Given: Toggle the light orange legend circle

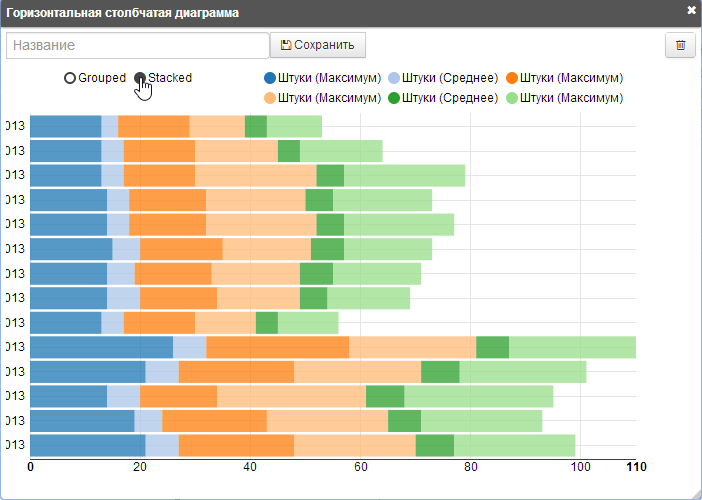Looking at the screenshot, I should (270, 98).
